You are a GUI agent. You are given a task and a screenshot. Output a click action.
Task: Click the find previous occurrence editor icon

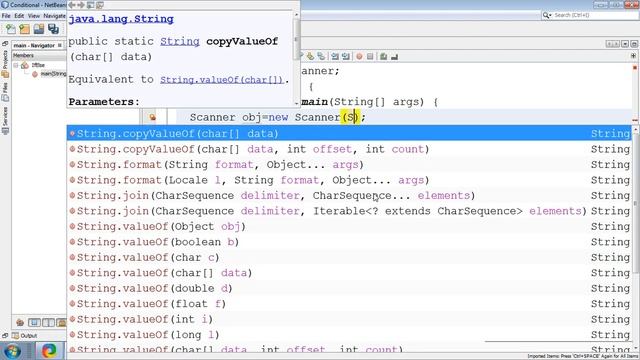click(x=310, y=56)
